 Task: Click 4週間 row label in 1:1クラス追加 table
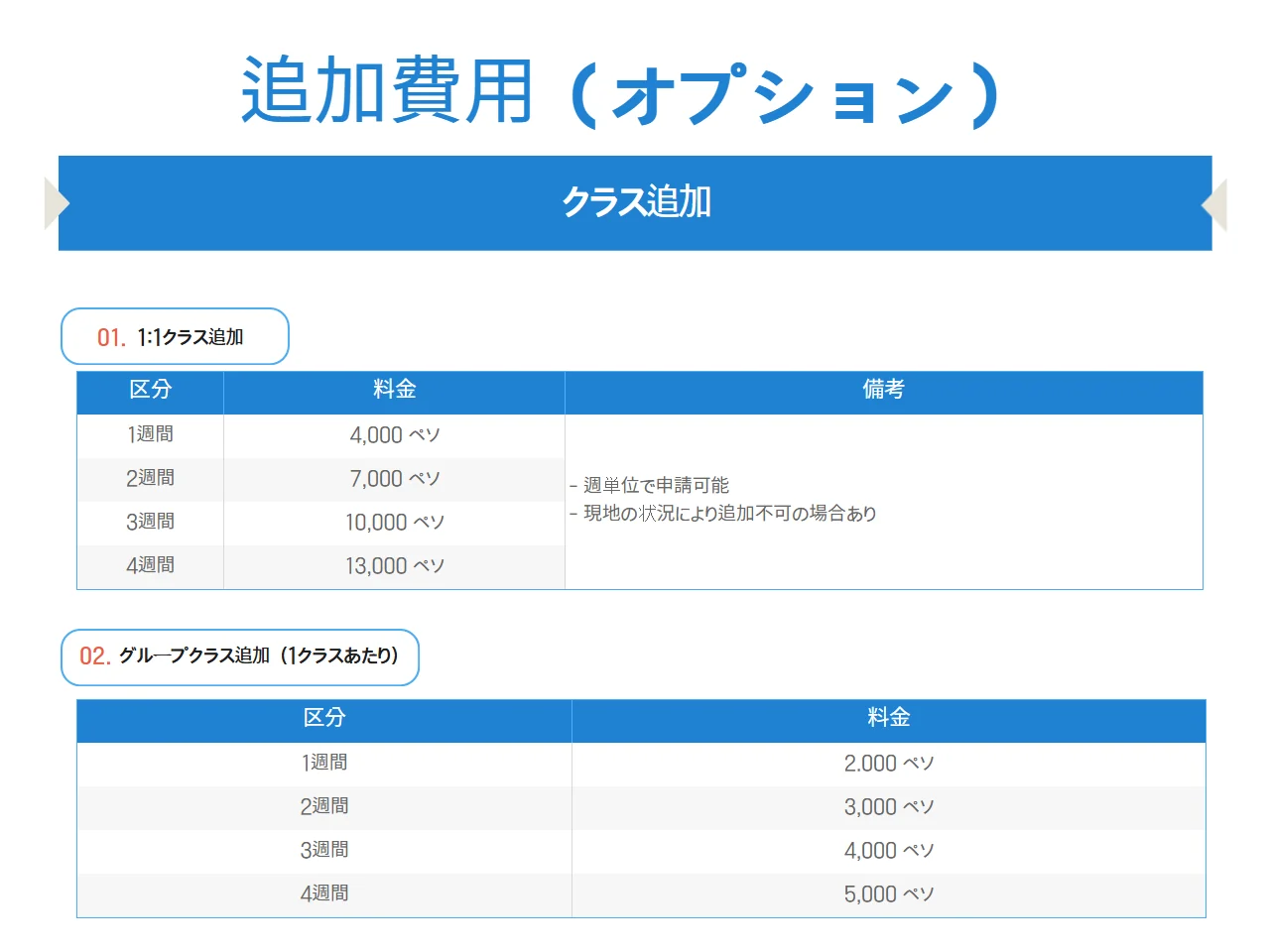point(151,565)
